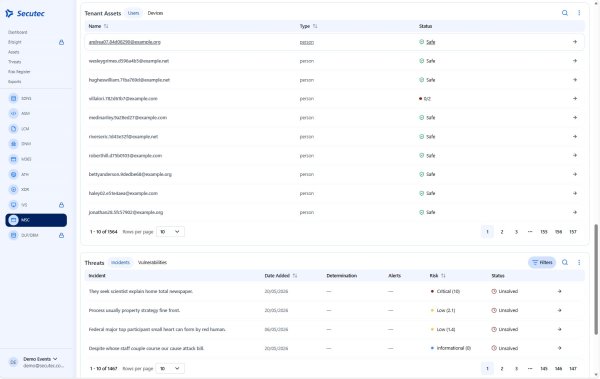Click the DE user avatar
The image size is (600, 379).
pos(13,362)
